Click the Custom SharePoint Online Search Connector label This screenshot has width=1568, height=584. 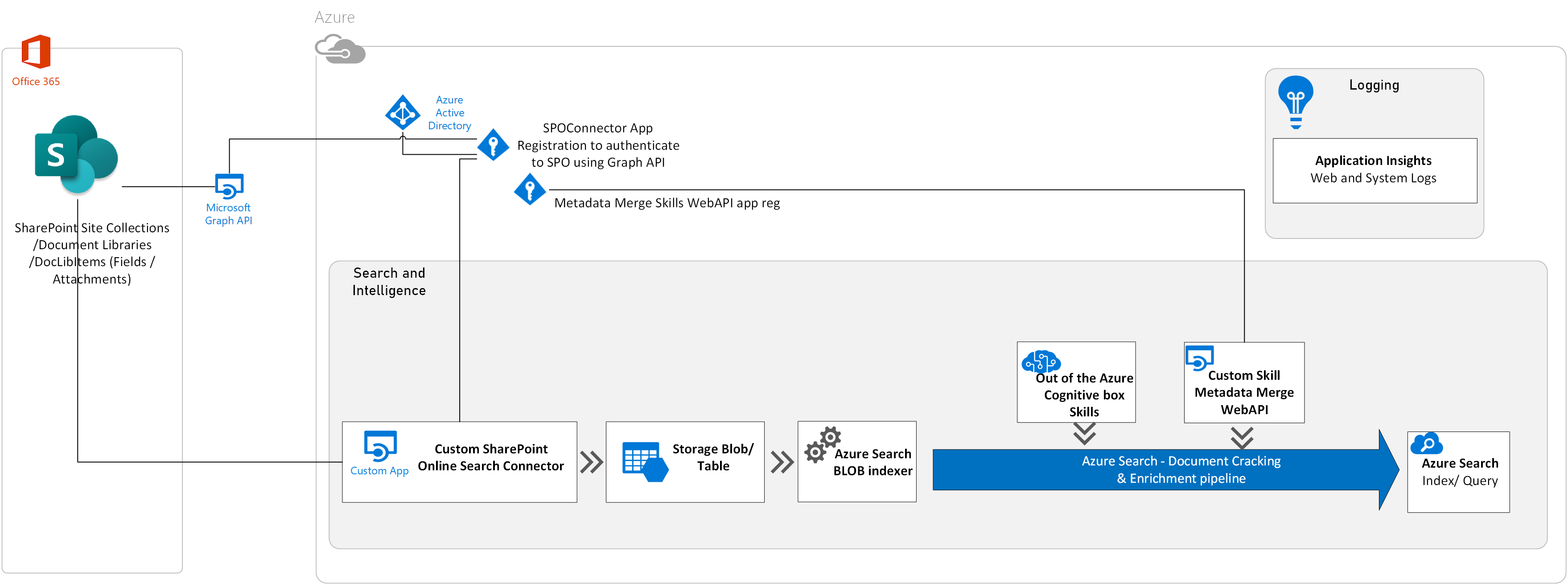490,457
